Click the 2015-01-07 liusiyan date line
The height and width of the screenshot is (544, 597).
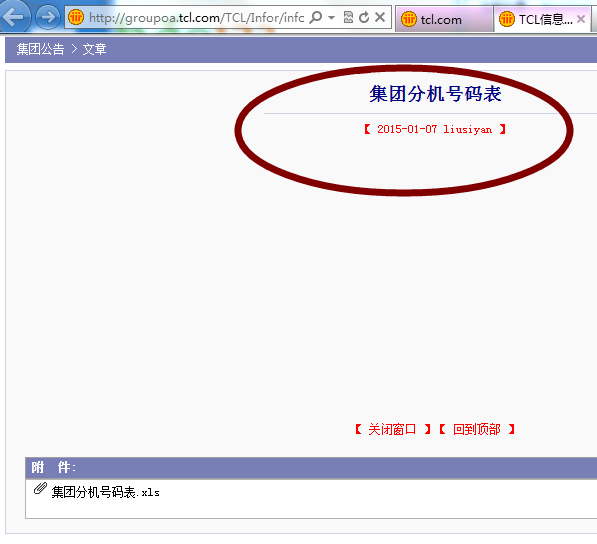pyautogui.click(x=434, y=129)
